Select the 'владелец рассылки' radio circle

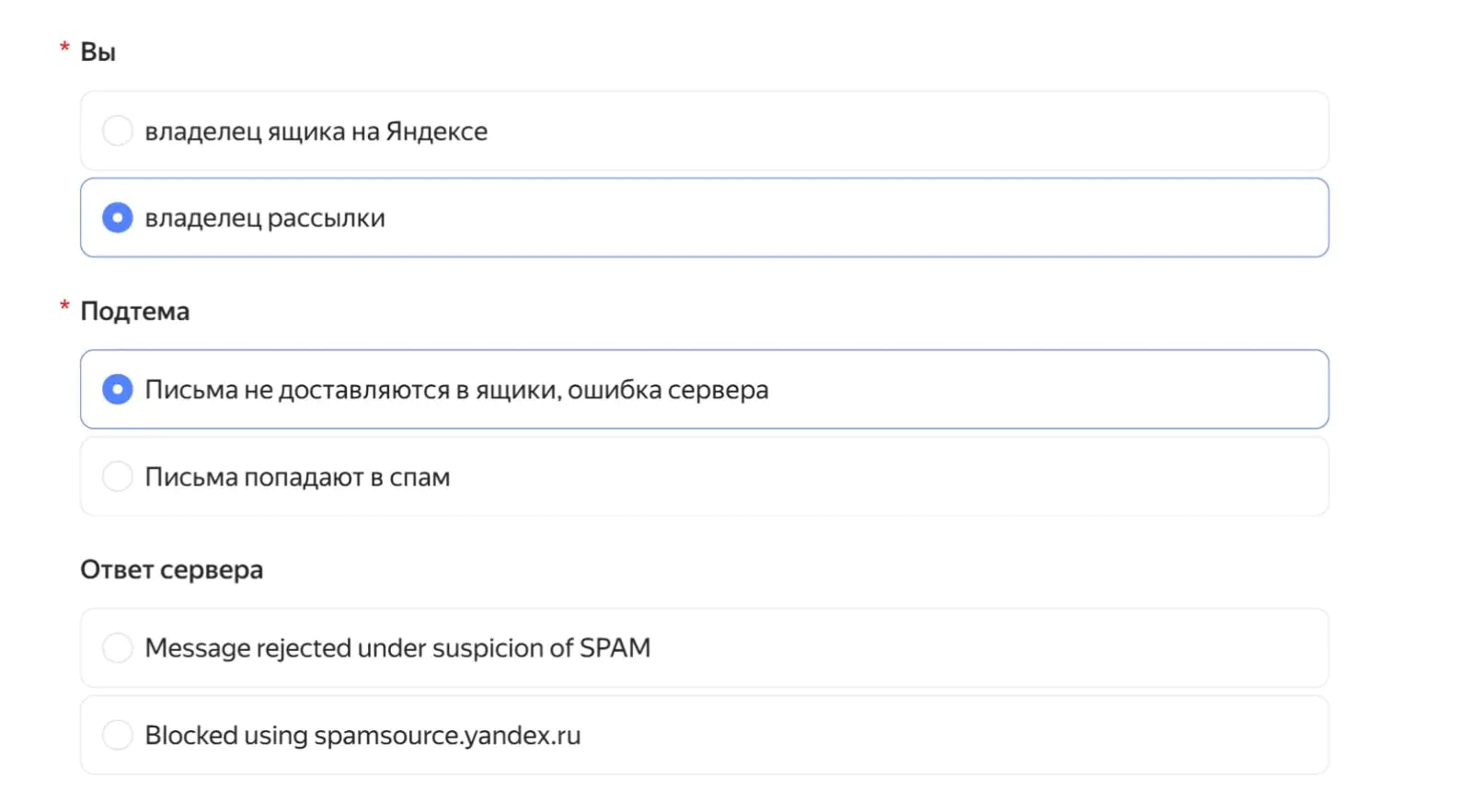coord(117,218)
